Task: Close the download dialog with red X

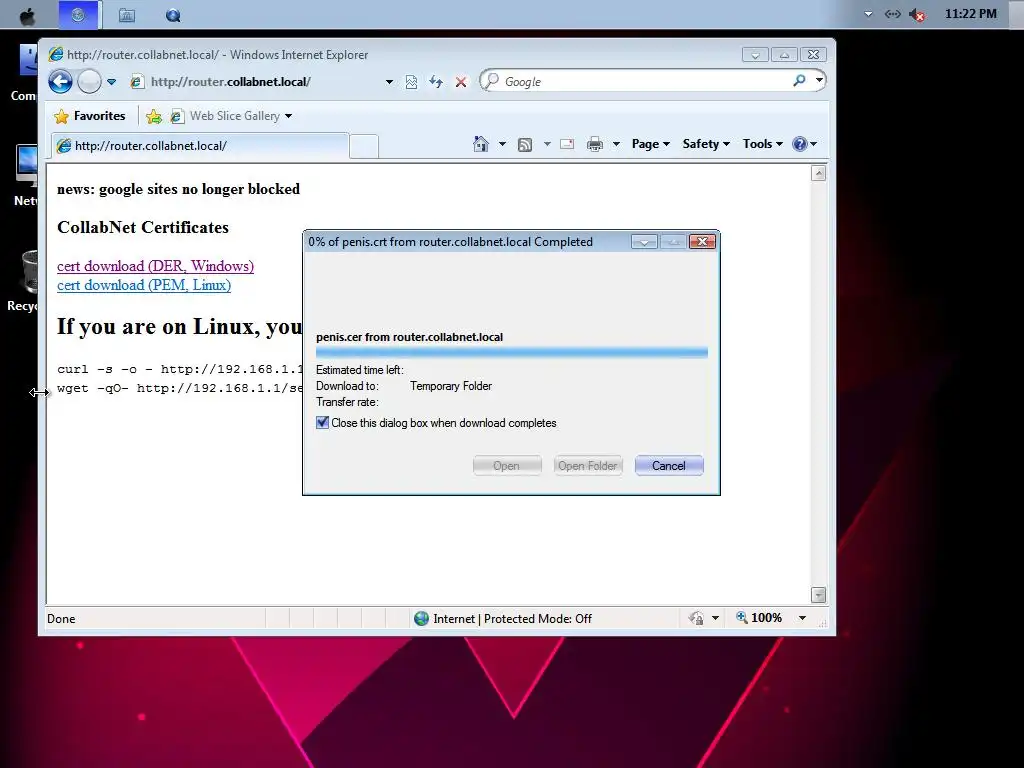Action: [702, 242]
